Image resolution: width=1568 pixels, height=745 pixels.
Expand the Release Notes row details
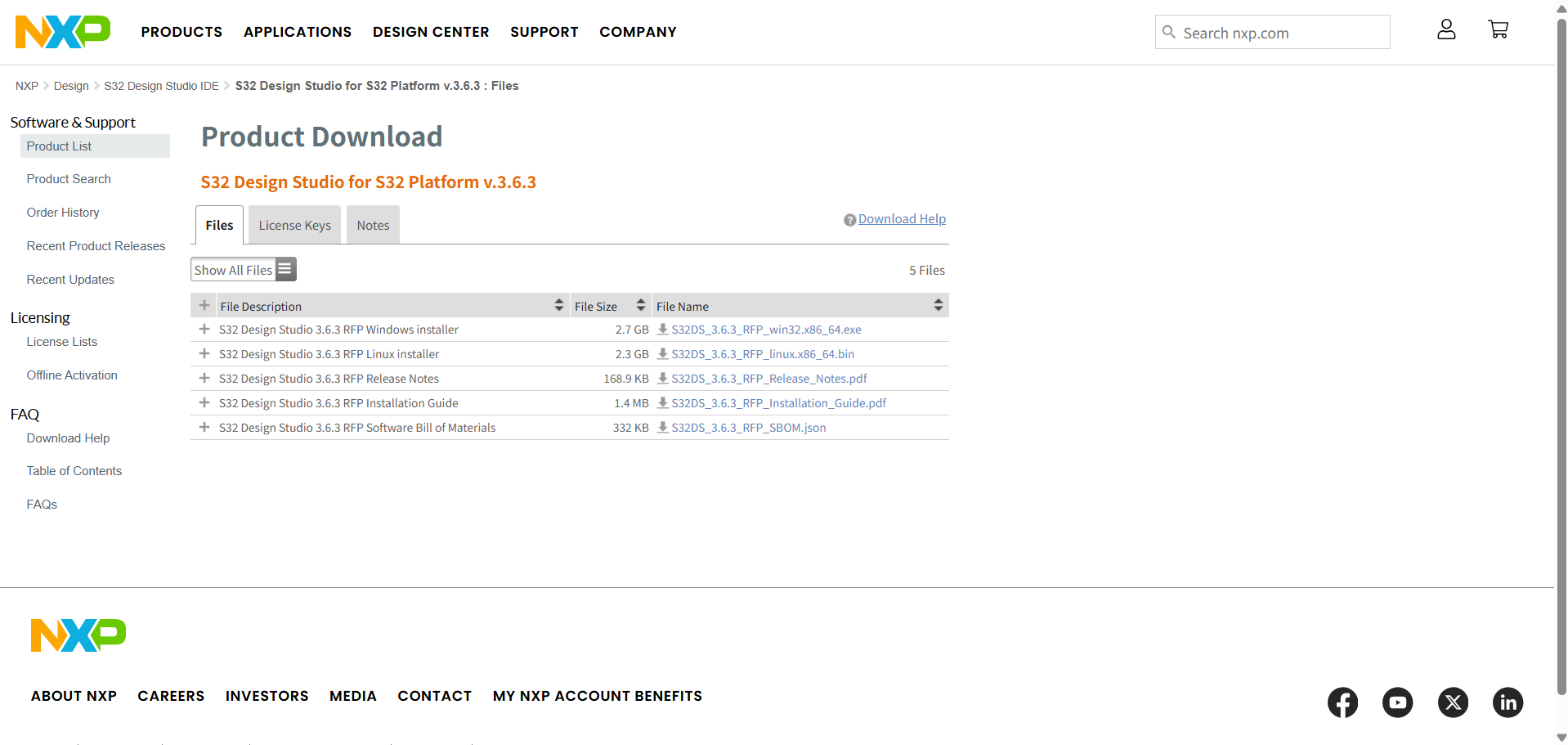click(x=204, y=378)
